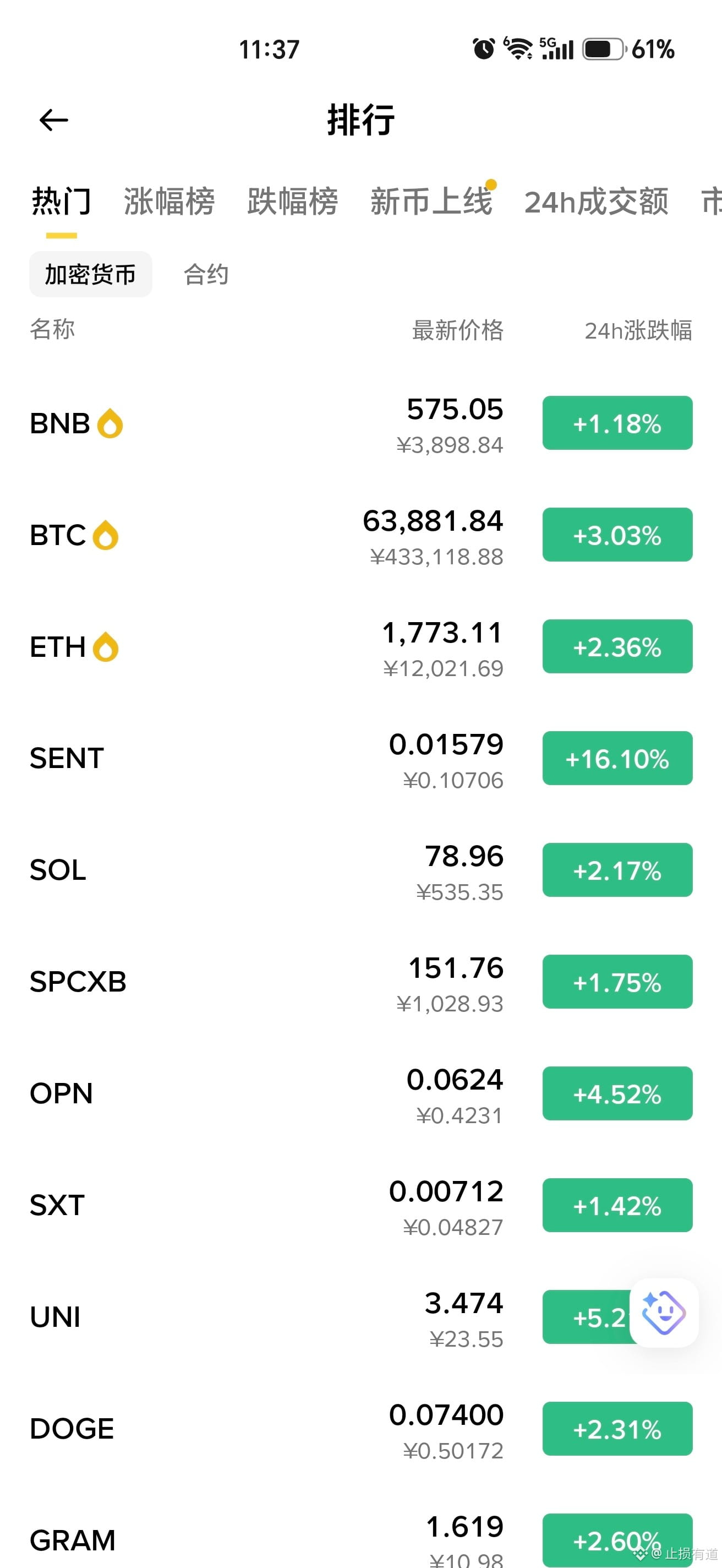Switch to the 涨幅榜 tab
Screen dimensions: 722x1568
pyautogui.click(x=169, y=202)
